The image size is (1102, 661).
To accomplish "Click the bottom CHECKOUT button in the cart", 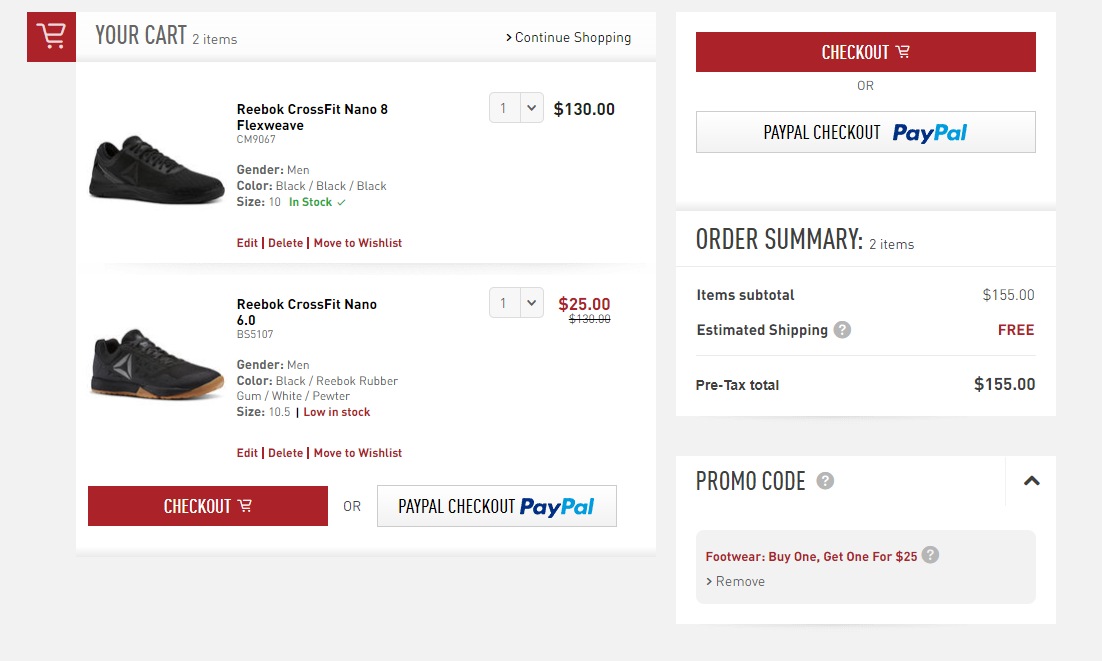I will pos(207,506).
